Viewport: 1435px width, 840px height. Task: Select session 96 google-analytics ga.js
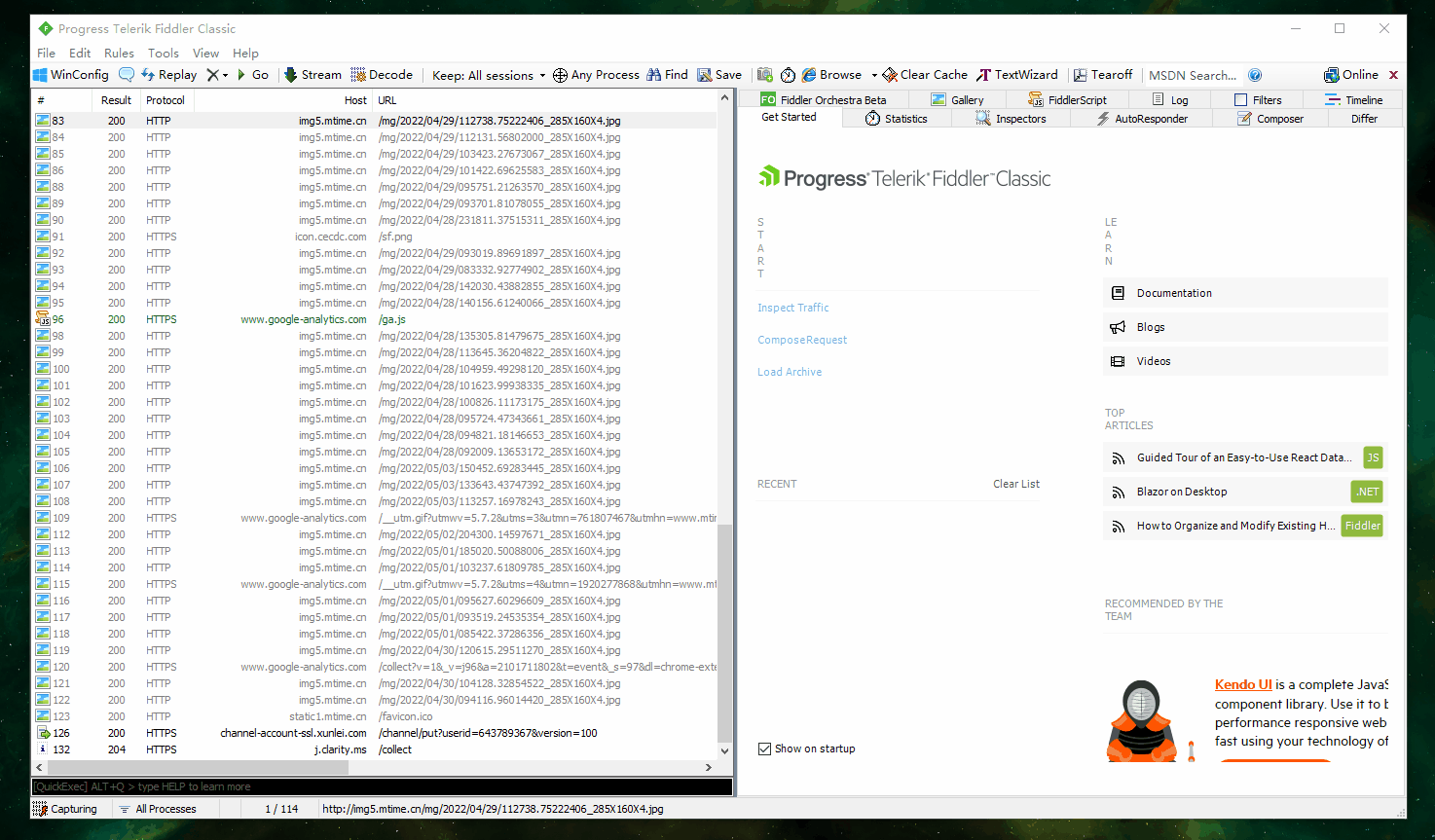pos(375,319)
